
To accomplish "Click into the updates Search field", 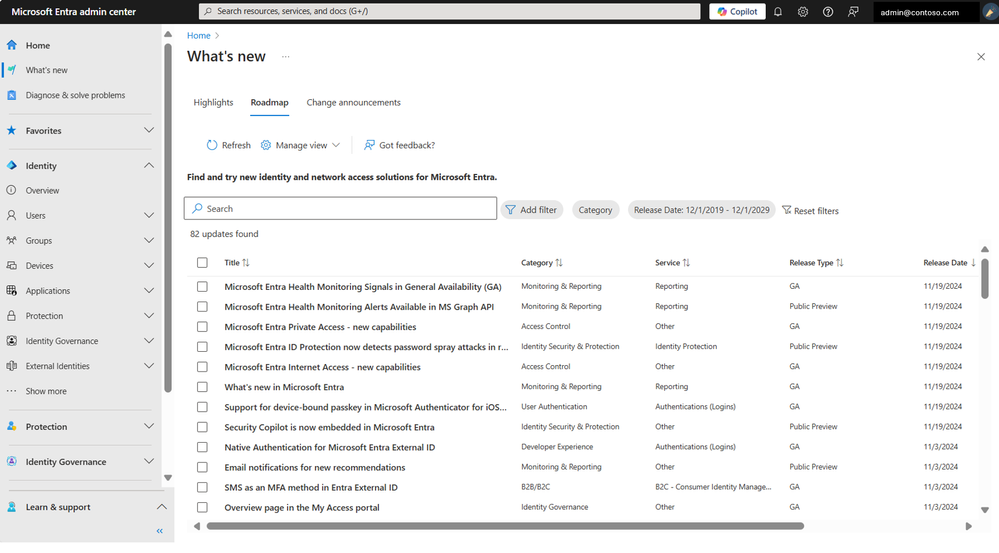I will pos(340,208).
